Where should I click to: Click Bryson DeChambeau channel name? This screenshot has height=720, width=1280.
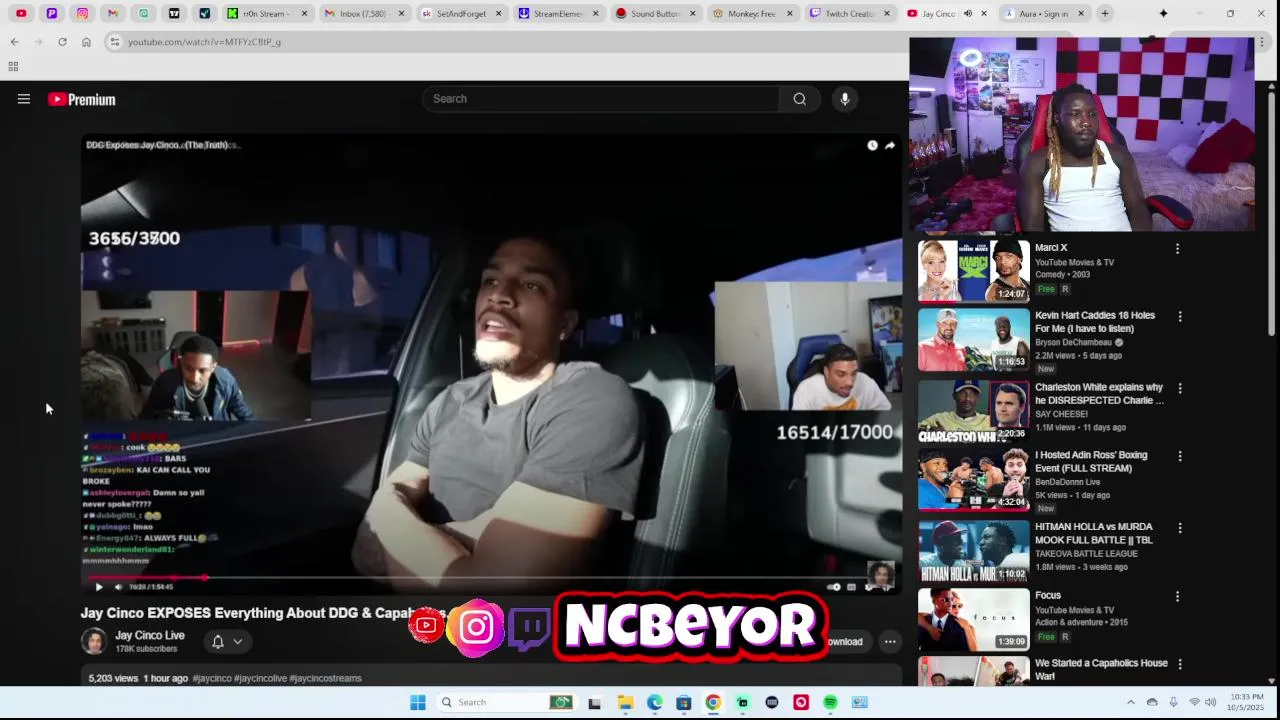pos(1073,342)
